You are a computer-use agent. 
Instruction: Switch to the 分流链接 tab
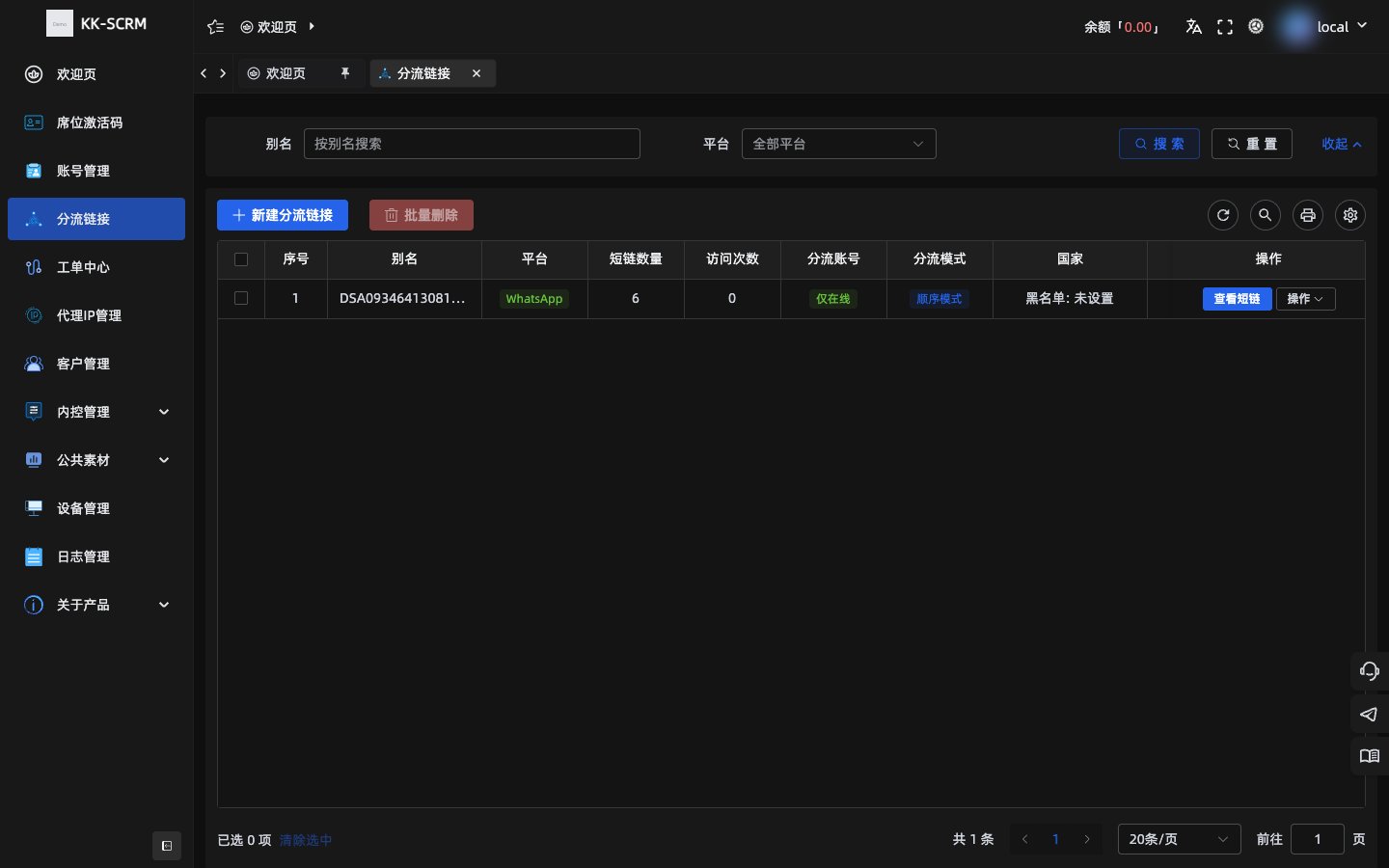pos(423,73)
